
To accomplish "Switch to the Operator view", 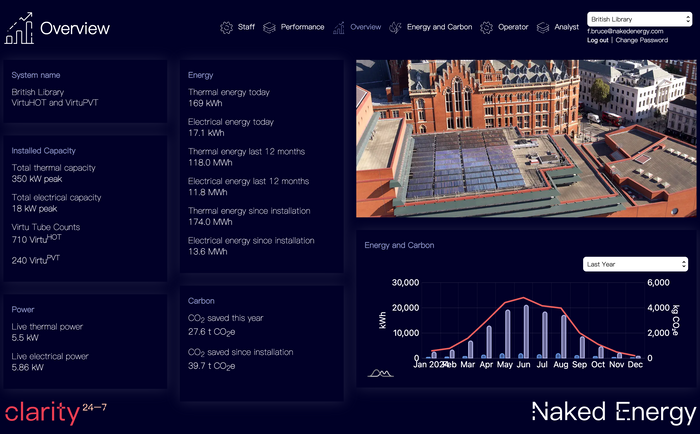I will 513,27.
